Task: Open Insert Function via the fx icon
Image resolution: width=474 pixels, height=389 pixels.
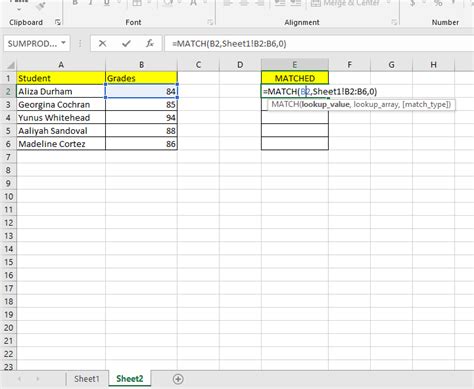Action: click(x=150, y=43)
